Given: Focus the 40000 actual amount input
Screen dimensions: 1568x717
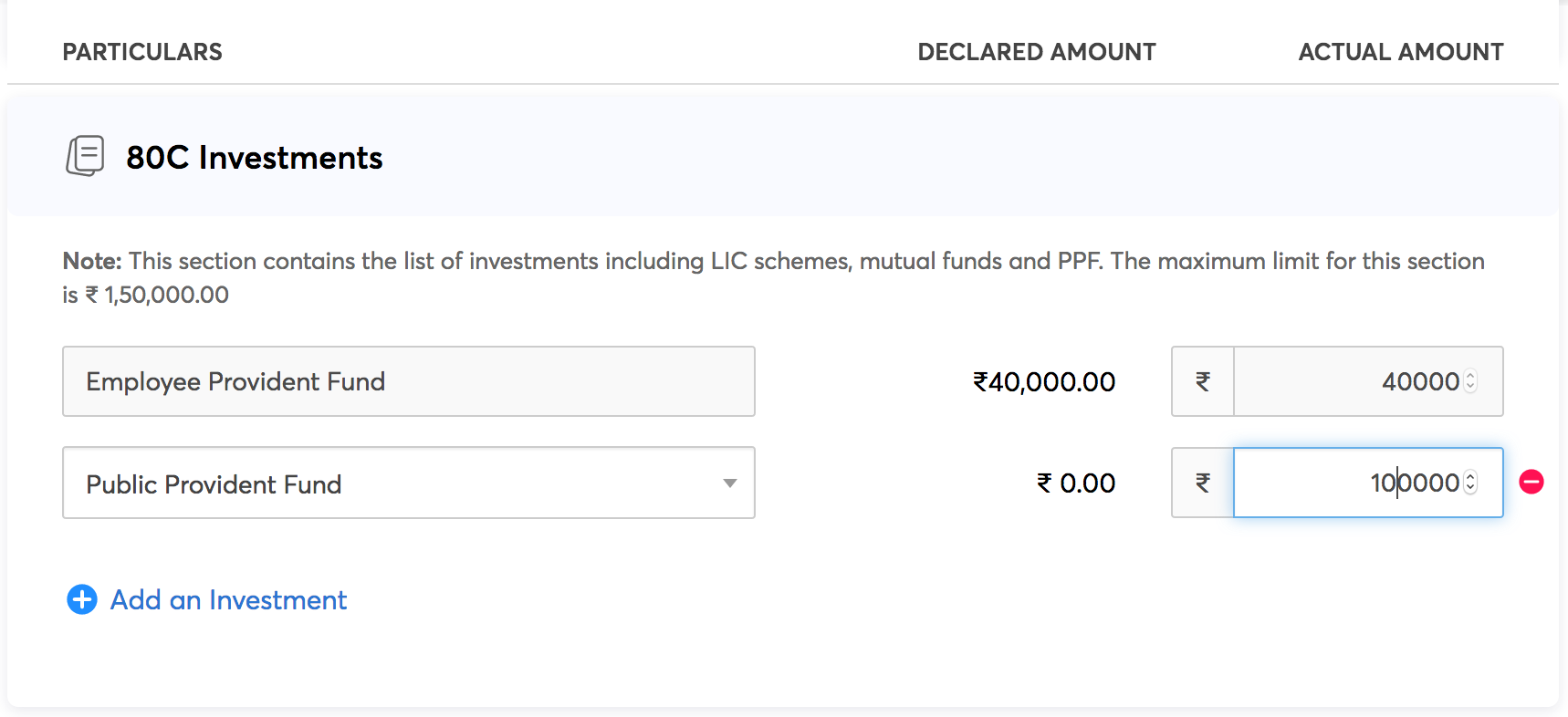Looking at the screenshot, I should (x=1351, y=381).
